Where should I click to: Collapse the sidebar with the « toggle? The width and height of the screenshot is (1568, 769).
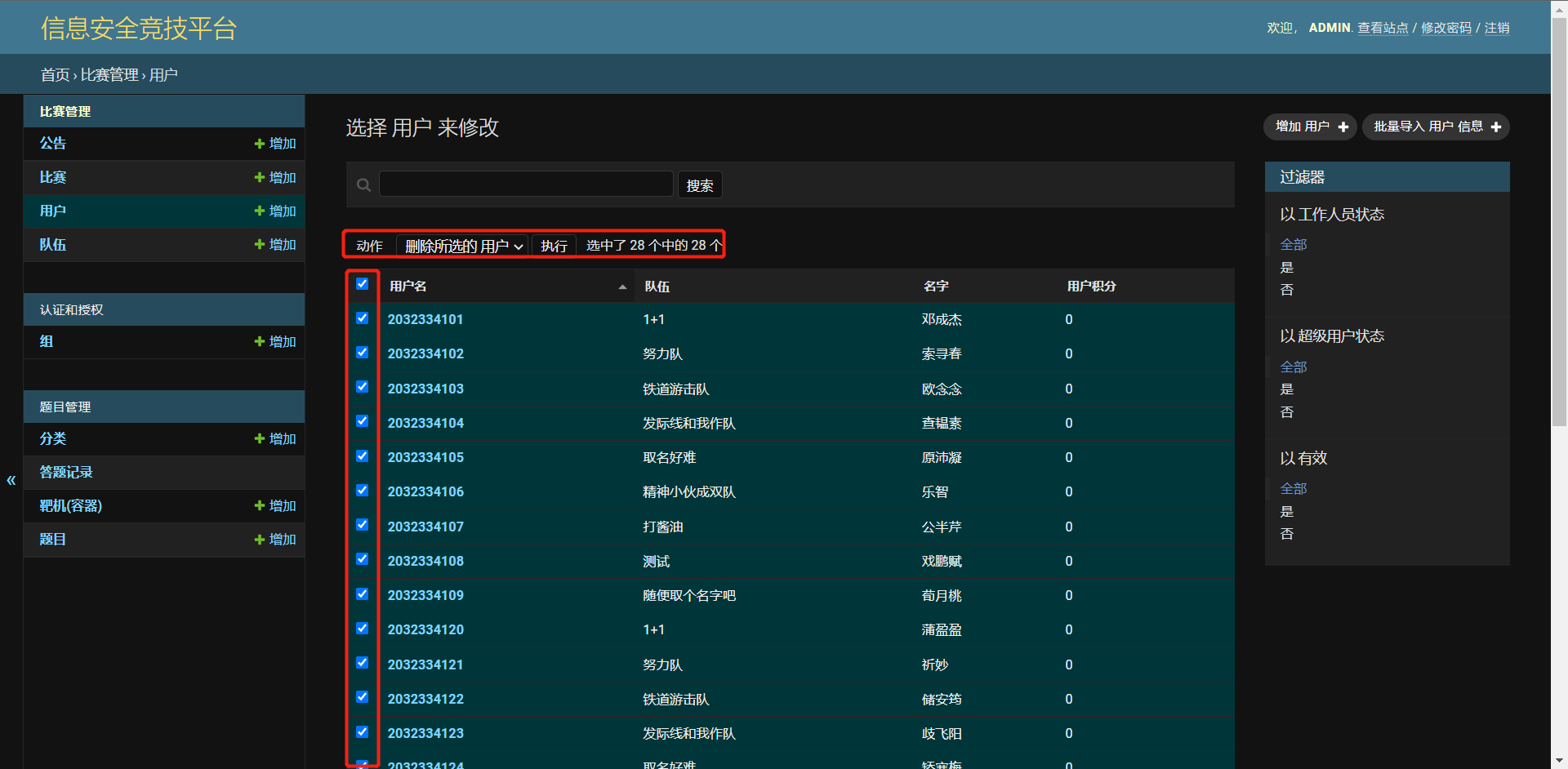[x=11, y=480]
